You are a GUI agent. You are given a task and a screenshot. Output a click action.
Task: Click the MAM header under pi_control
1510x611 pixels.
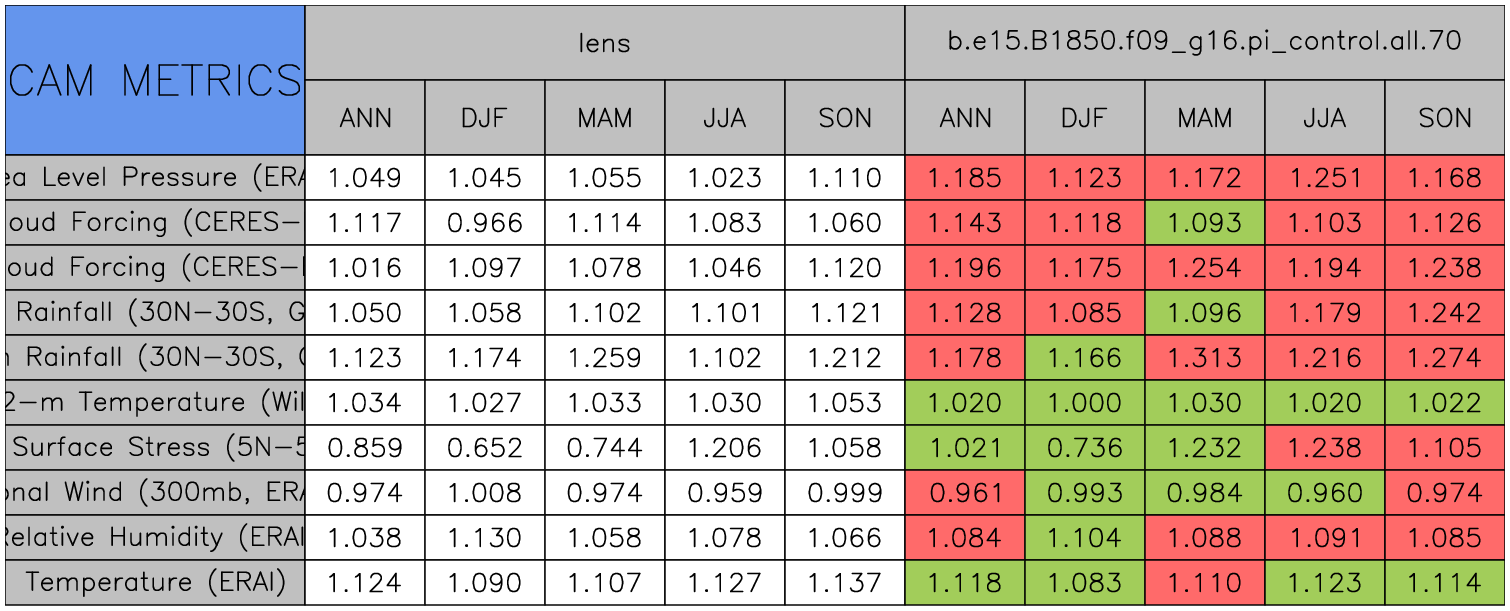tap(1205, 118)
